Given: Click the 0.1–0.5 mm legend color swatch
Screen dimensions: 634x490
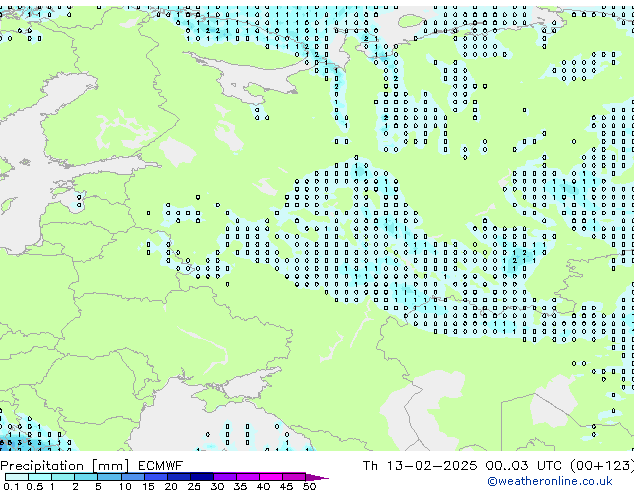Looking at the screenshot, I should point(17,477).
